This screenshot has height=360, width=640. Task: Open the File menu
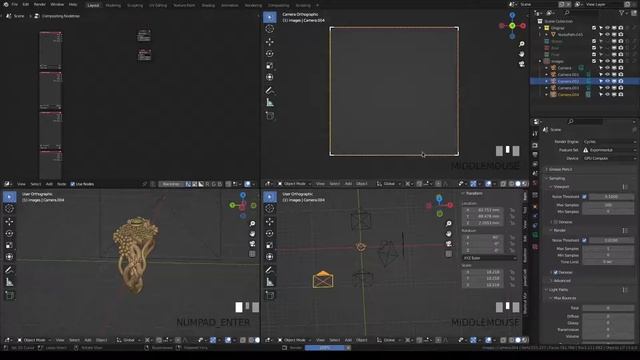pos(15,4)
